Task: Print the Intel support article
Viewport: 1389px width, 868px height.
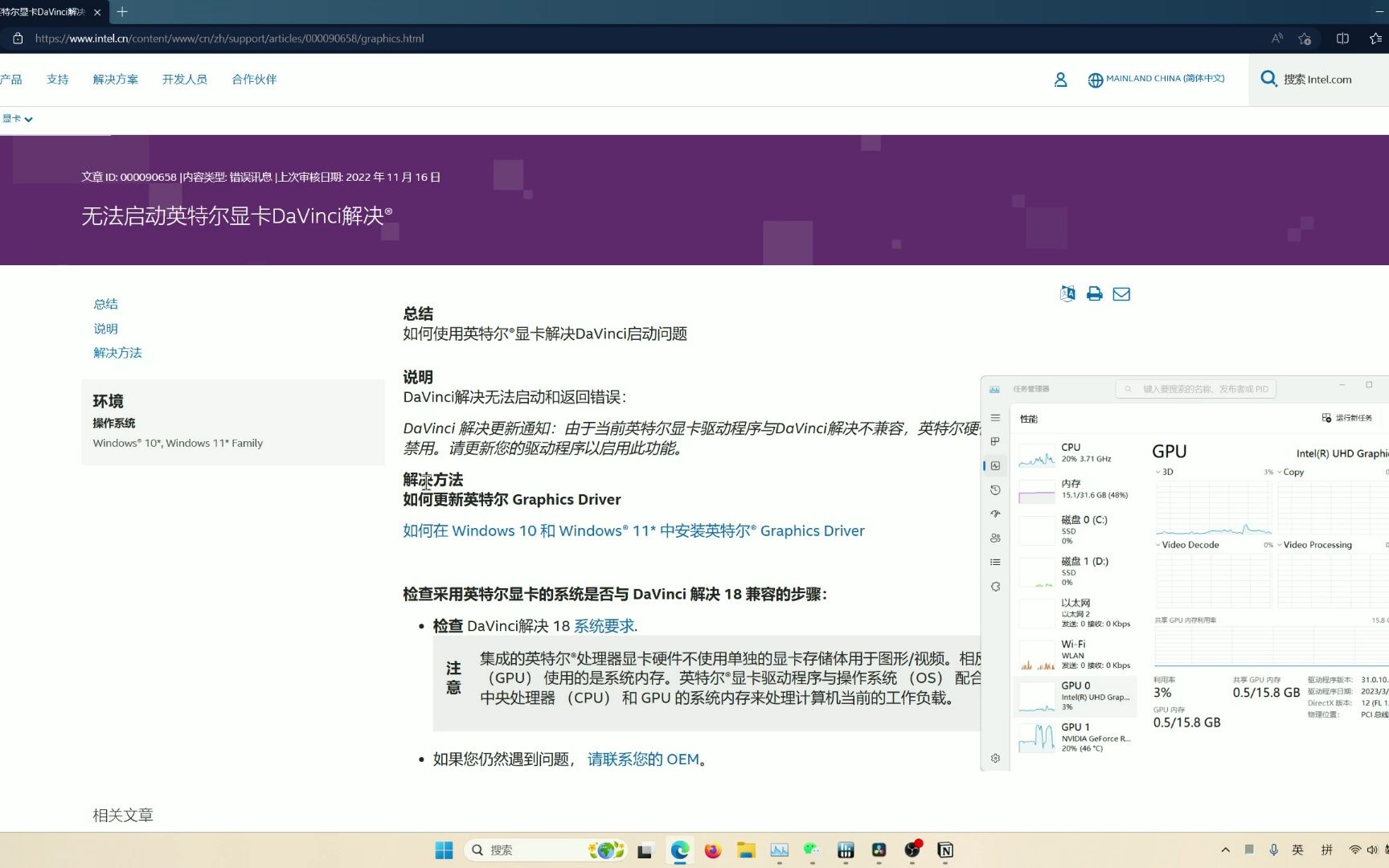Action: 1093,293
